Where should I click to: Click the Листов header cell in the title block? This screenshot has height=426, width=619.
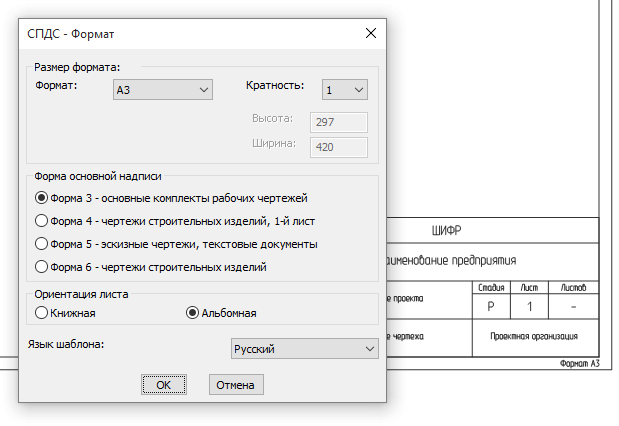(x=574, y=287)
